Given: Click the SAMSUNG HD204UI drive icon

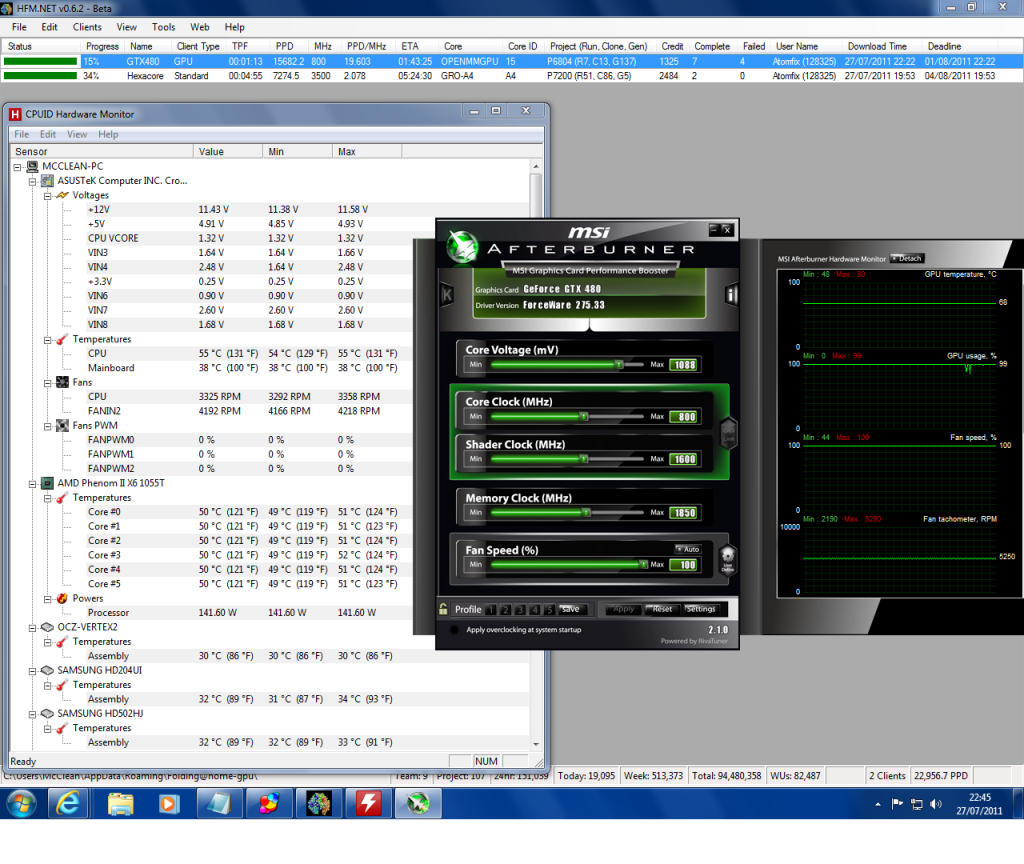Looking at the screenshot, I should click(x=47, y=671).
